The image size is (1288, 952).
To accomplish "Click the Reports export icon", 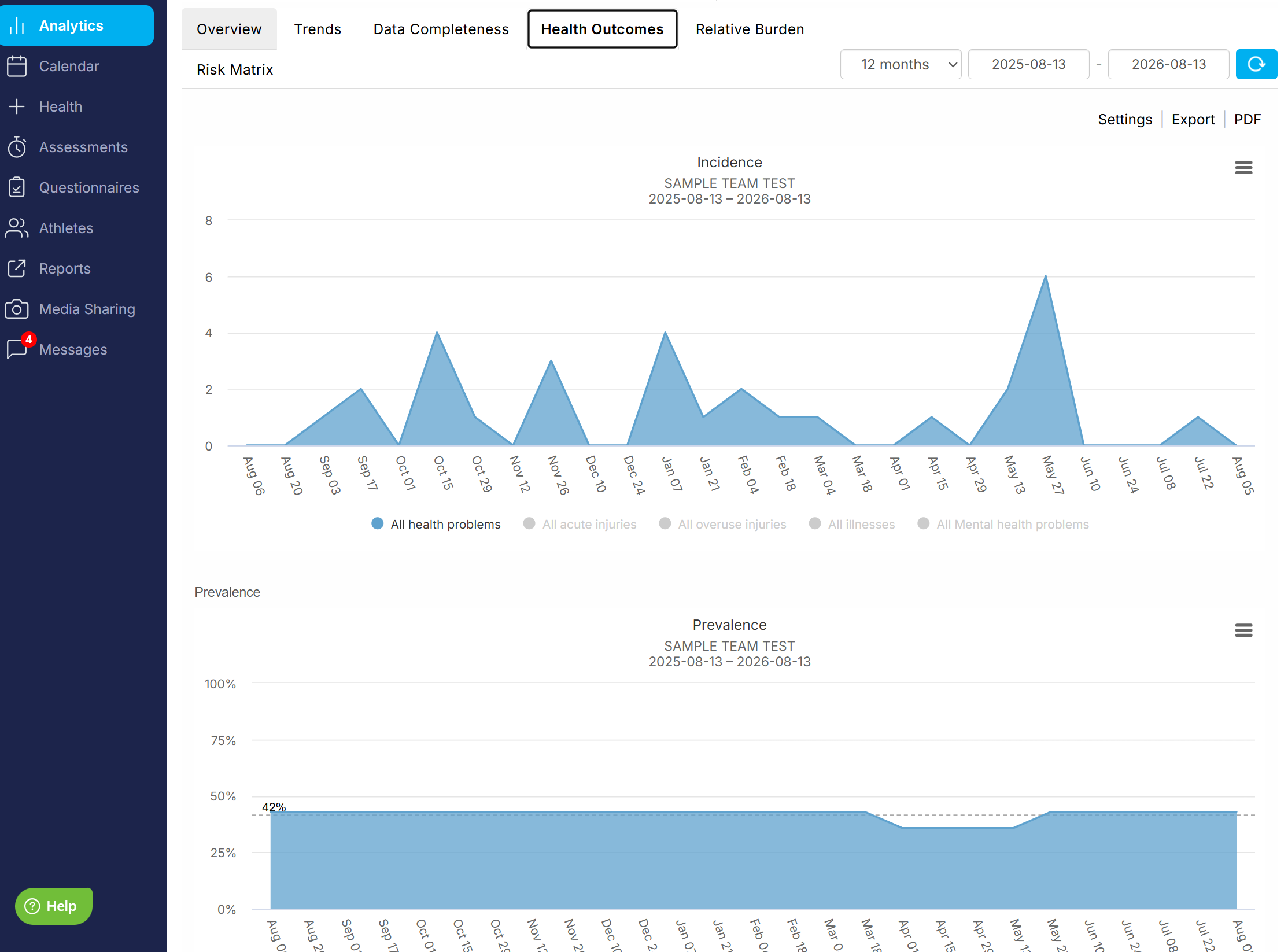I will click(17, 268).
